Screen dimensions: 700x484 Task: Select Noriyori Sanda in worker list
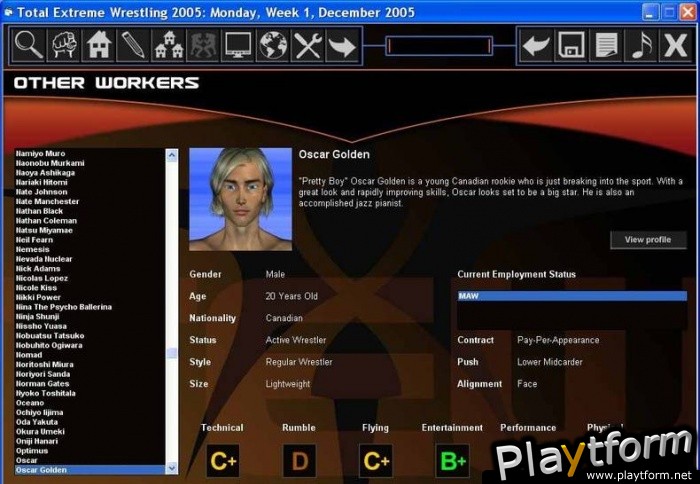pos(90,375)
